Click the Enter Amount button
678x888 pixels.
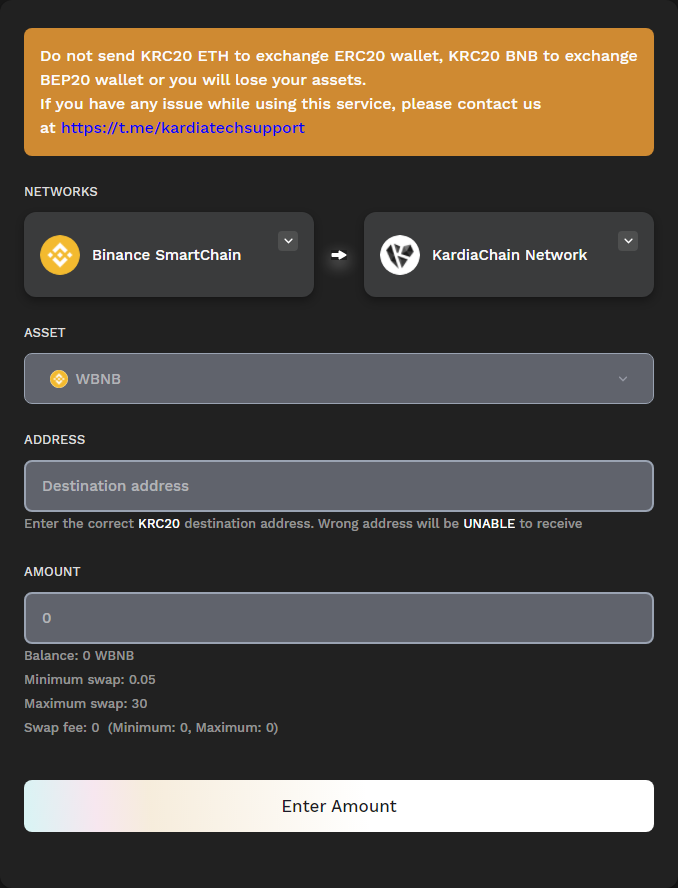point(339,806)
